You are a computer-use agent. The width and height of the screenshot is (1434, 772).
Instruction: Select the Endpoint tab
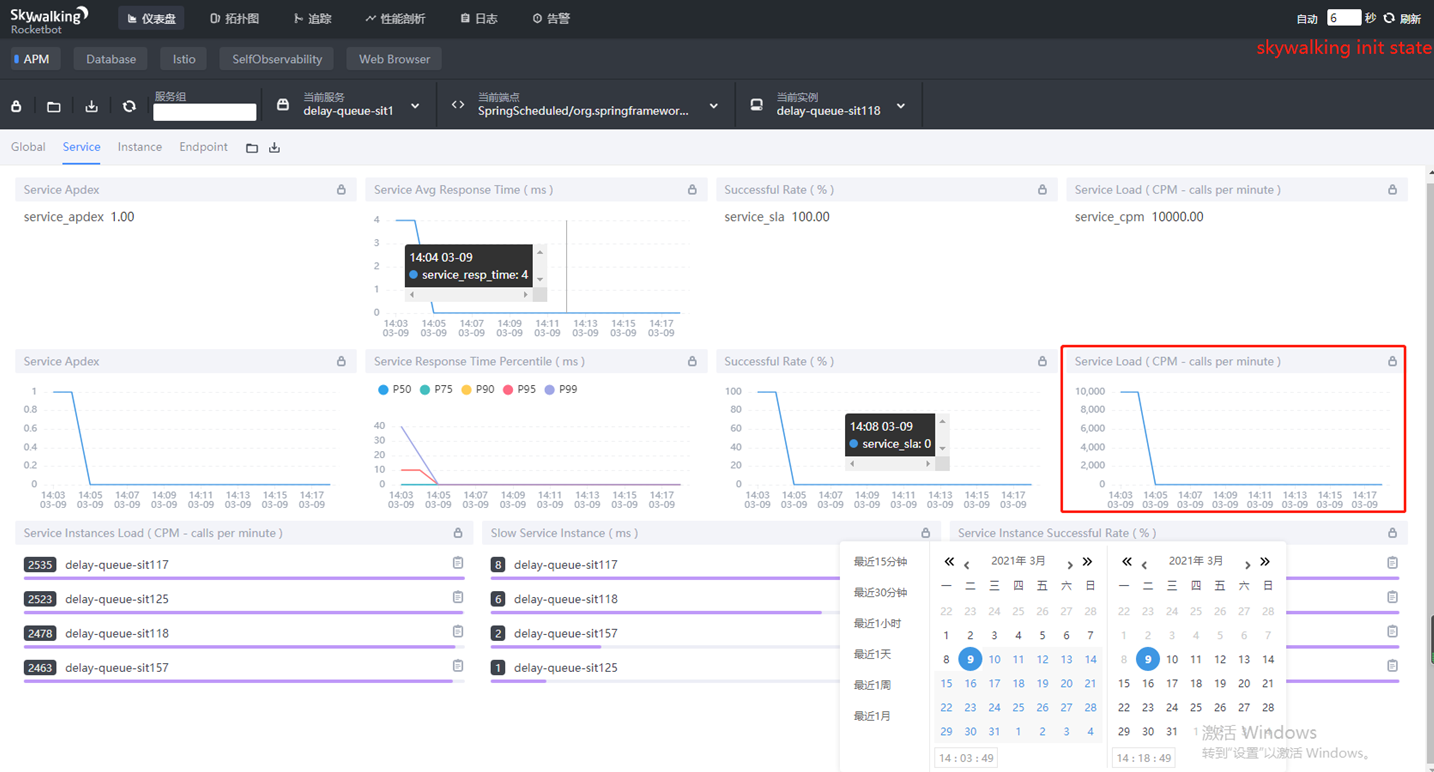(204, 147)
